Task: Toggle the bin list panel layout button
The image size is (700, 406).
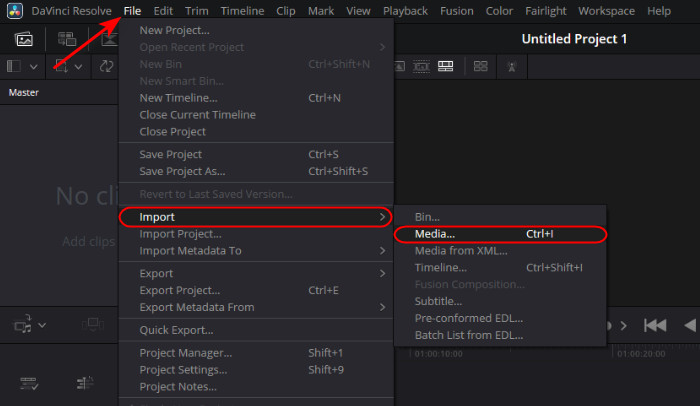Action: (x=14, y=66)
